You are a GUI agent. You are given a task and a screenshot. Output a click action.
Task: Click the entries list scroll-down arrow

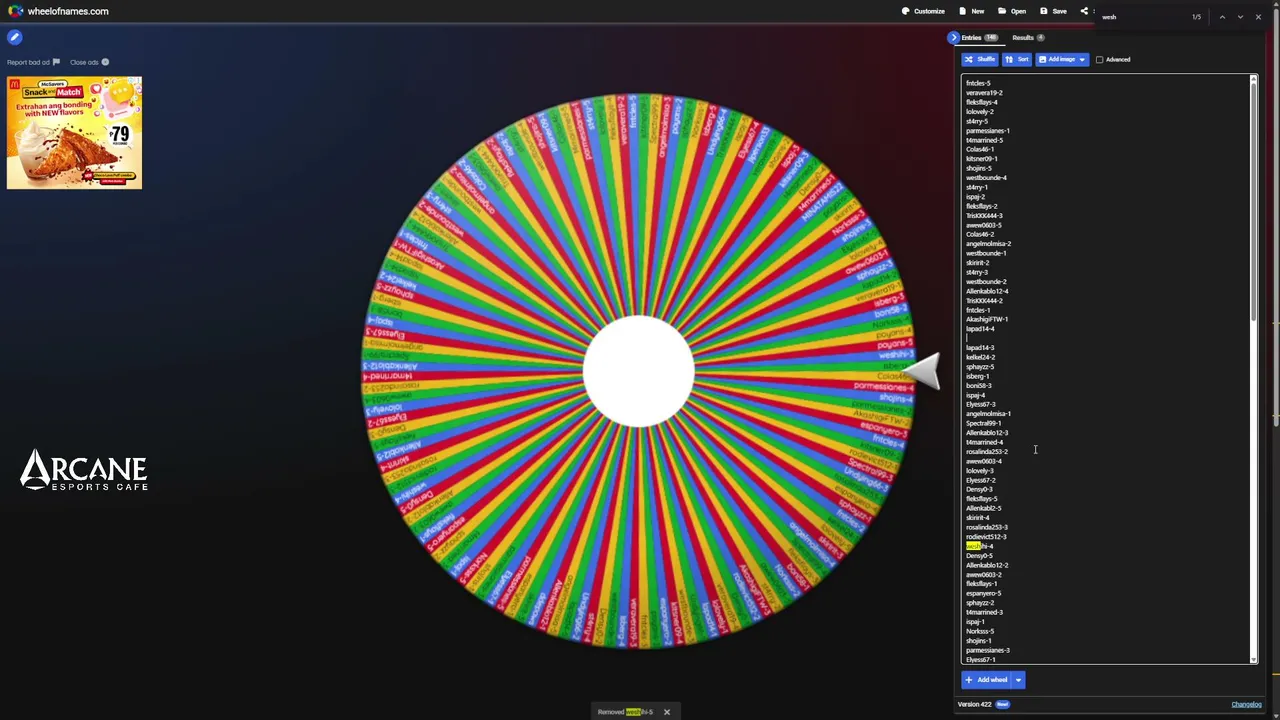tap(1254, 659)
